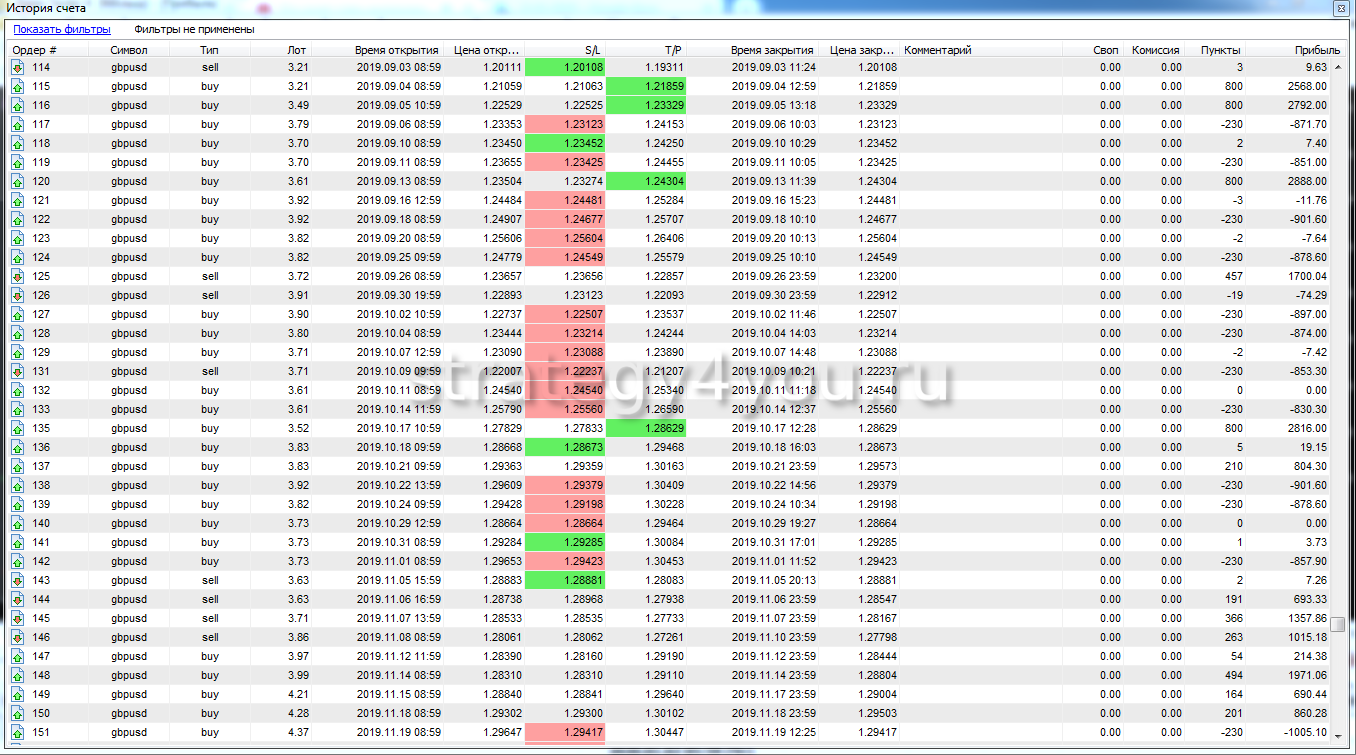Click the Время открытия column header
Screen dimensions: 1356x755
396,50
